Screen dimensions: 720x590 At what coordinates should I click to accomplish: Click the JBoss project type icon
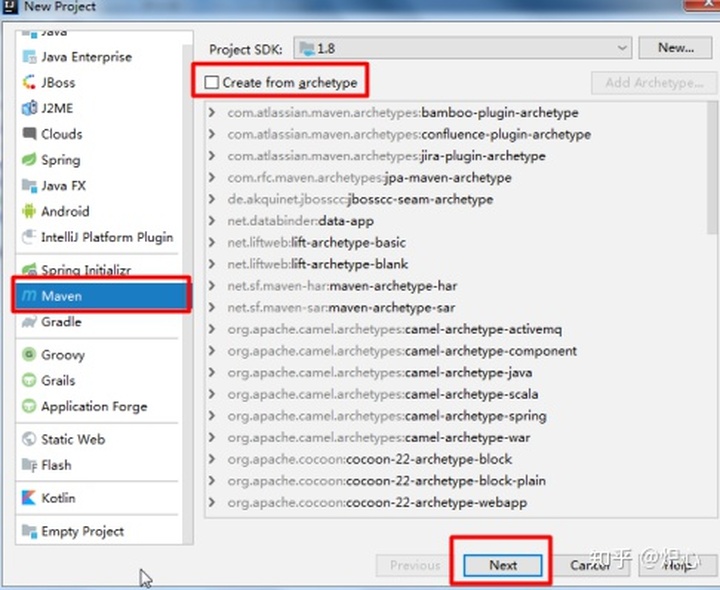tap(29, 83)
